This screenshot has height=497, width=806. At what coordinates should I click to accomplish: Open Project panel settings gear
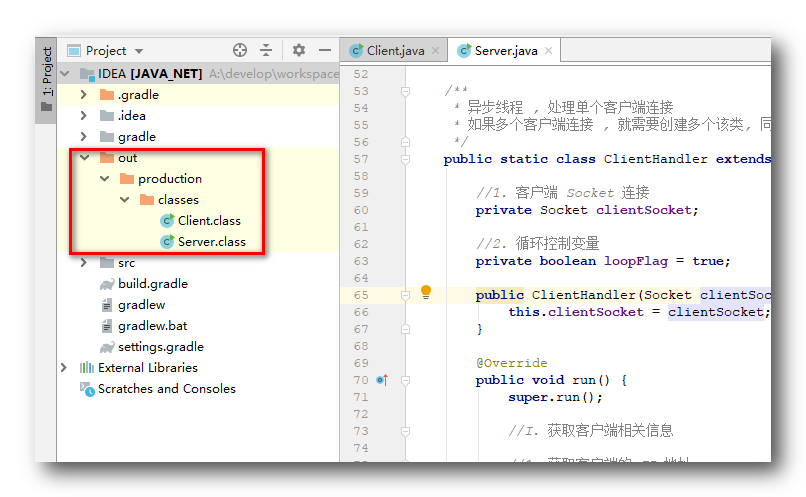(x=299, y=50)
